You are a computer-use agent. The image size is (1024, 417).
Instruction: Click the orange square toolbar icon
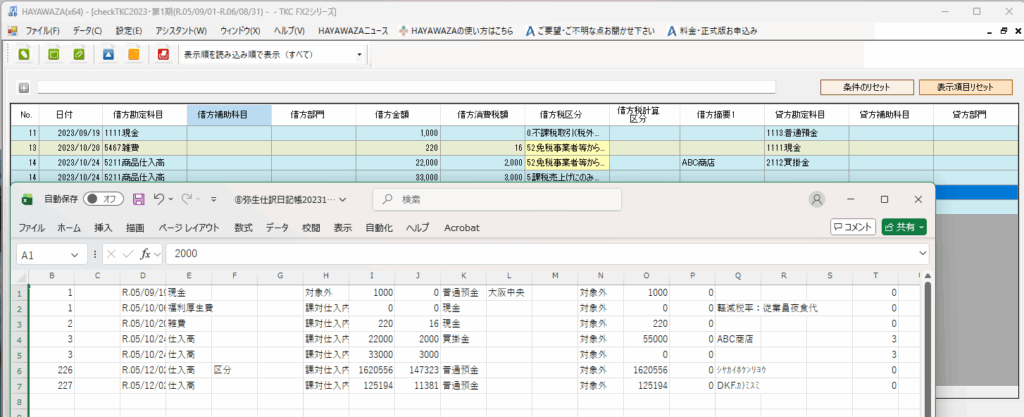pos(134,54)
